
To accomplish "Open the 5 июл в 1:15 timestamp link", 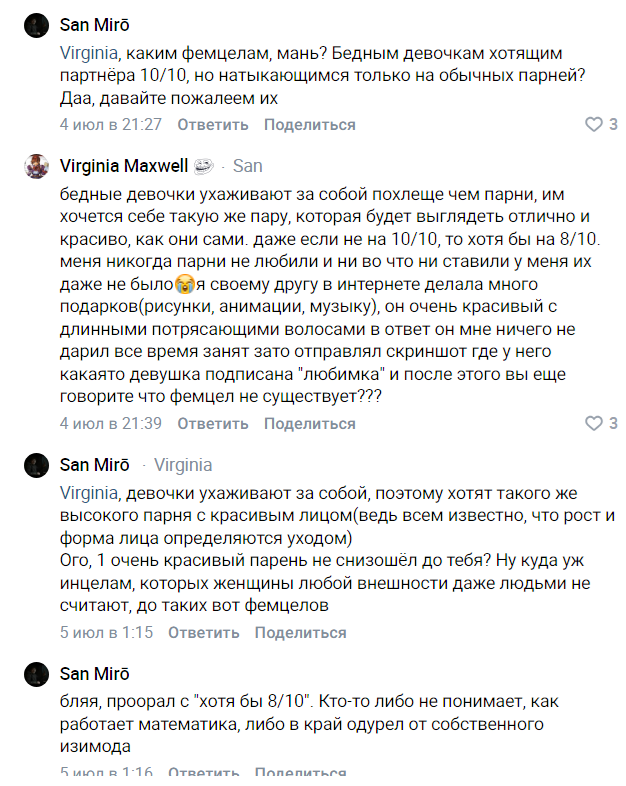I will (106, 633).
